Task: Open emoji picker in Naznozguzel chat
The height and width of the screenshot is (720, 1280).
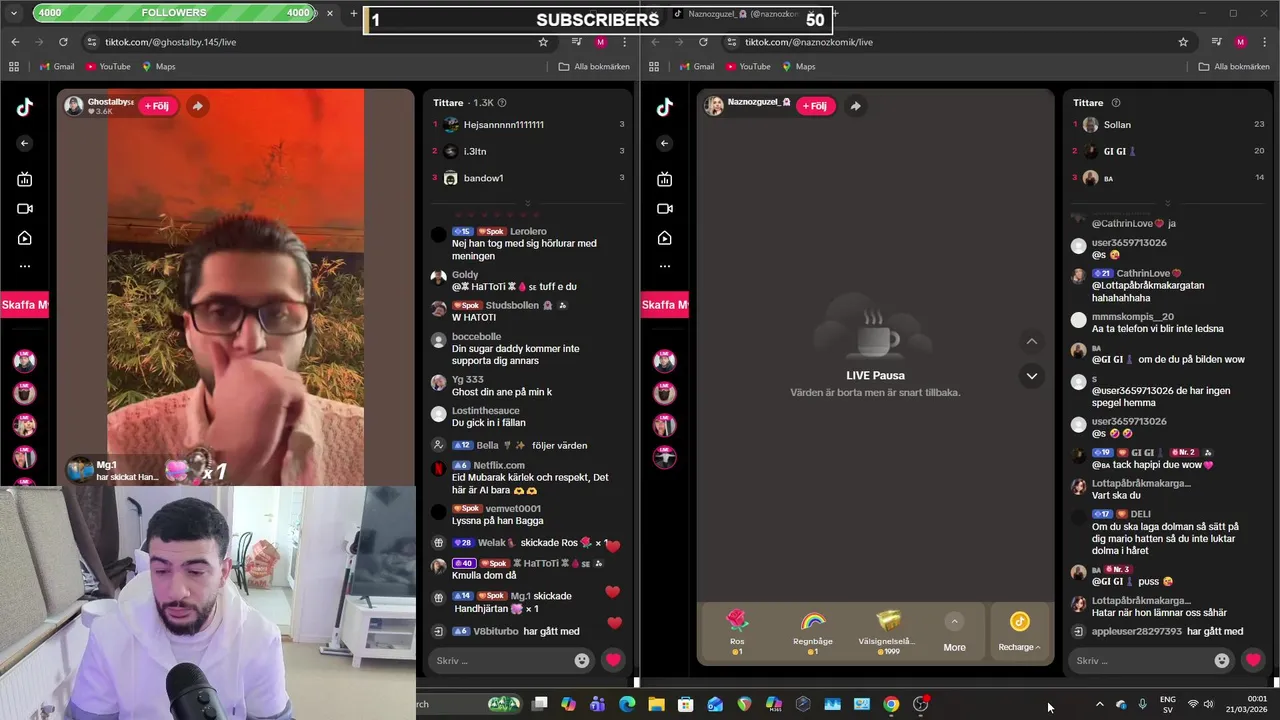Action: 1222,660
